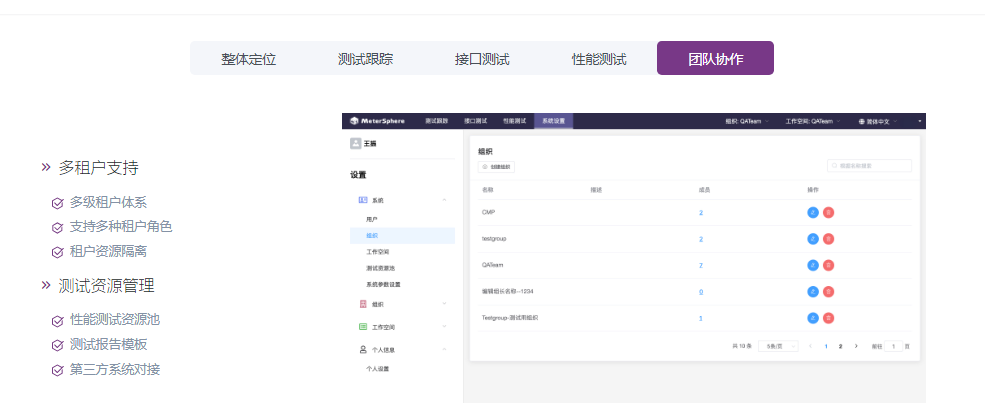Click the red 组织 section icon
Viewport: 985px width, 403px height.
tap(362, 304)
